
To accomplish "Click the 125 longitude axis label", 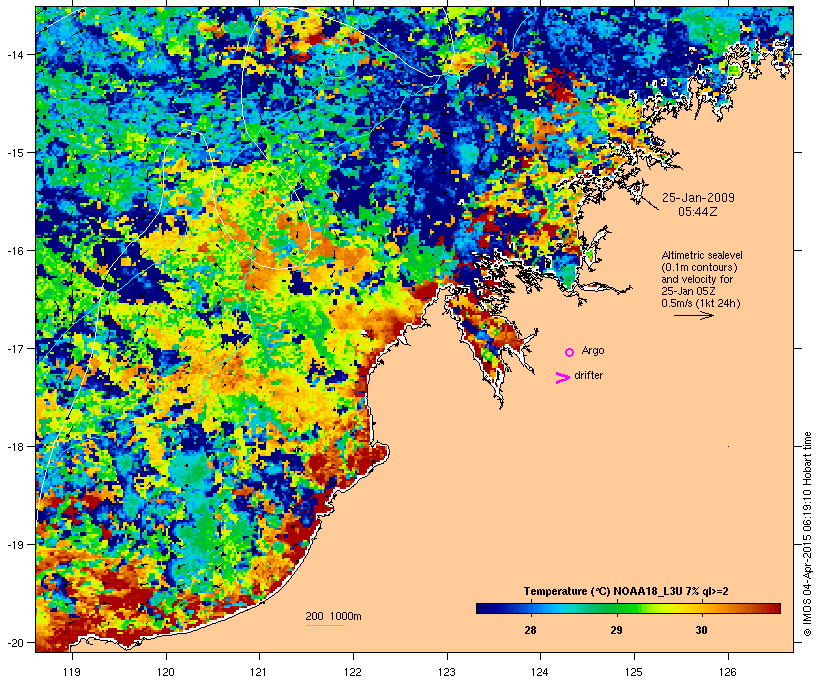I will (x=634, y=671).
